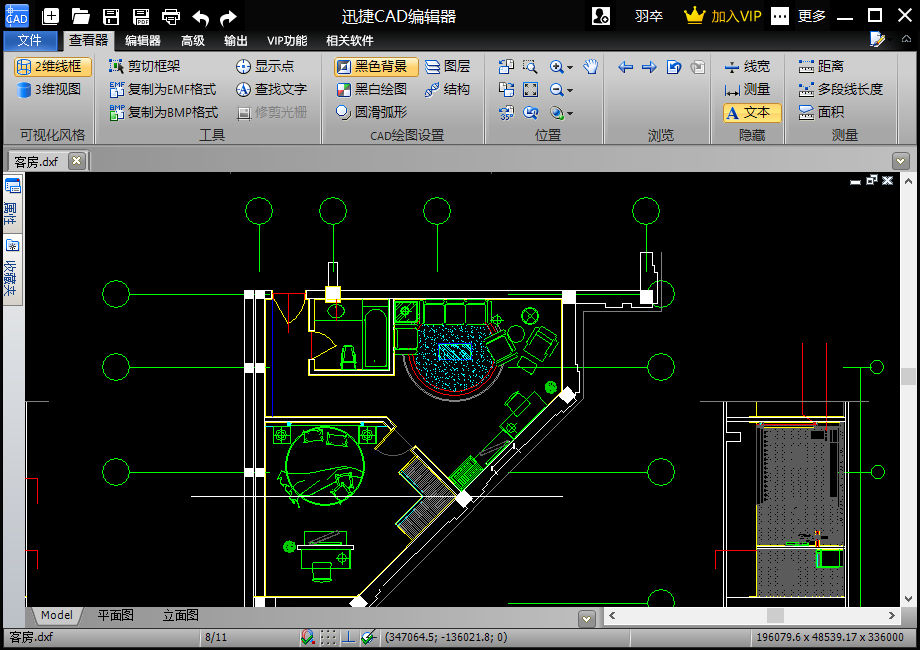Toggle 显示点 option

[x=265, y=66]
